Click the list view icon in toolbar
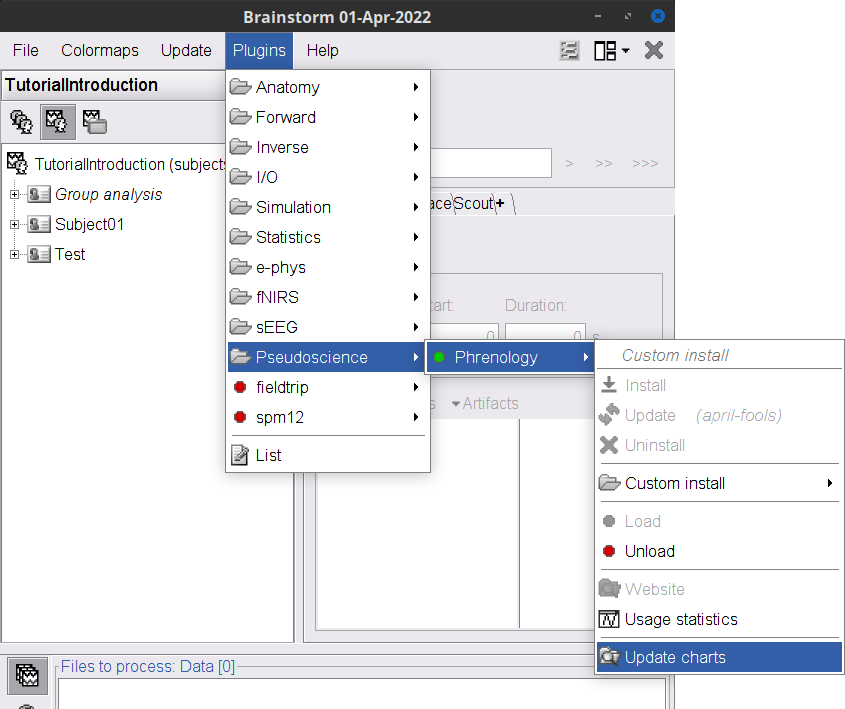This screenshot has height=709, width=845. (569, 51)
